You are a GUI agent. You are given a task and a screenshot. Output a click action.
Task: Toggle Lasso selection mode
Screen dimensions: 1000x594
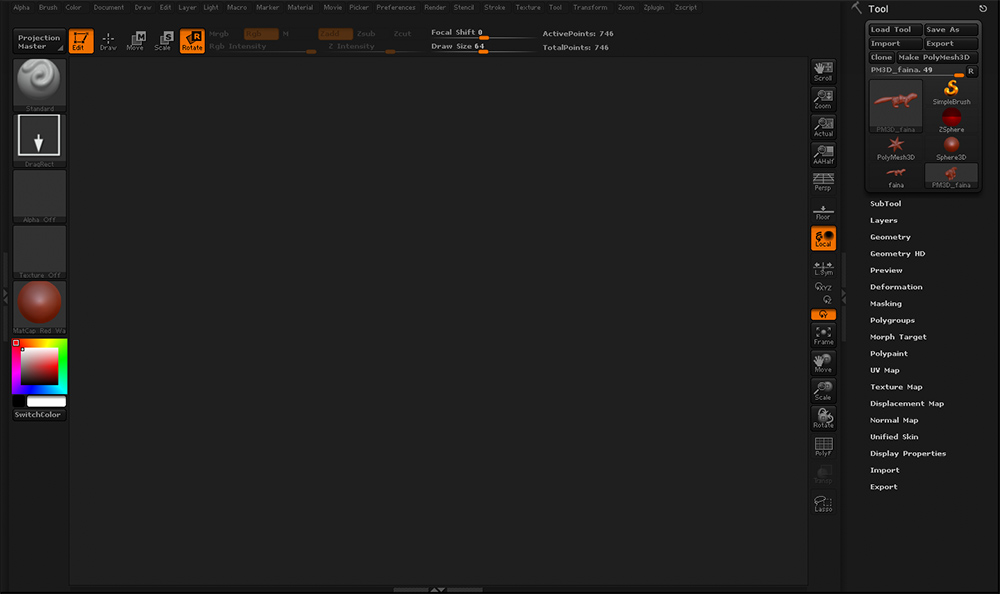click(823, 503)
